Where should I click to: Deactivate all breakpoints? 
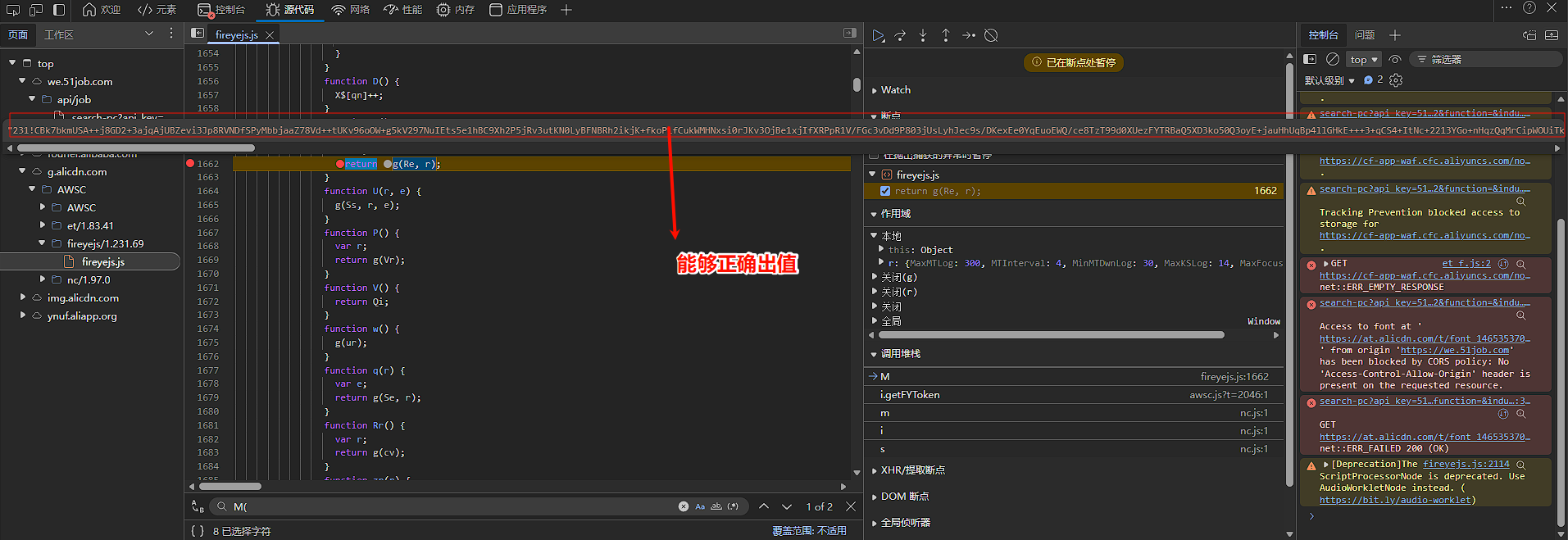[x=991, y=35]
